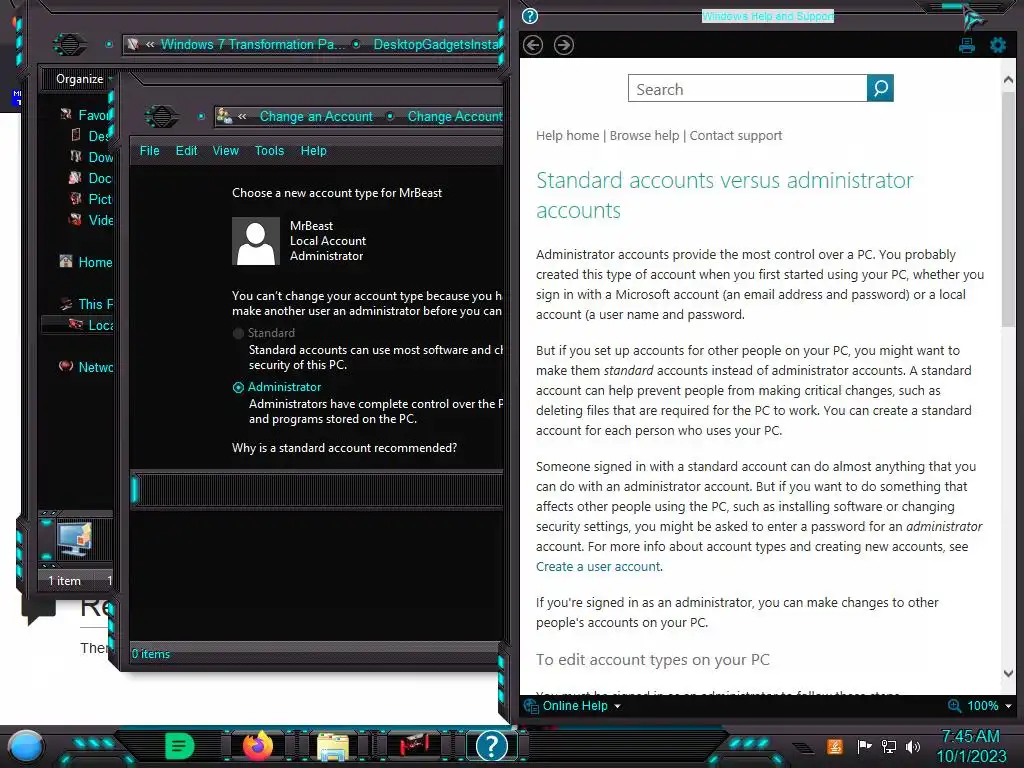The image size is (1024, 768).
Task: Open the Tools menu
Action: tap(269, 151)
